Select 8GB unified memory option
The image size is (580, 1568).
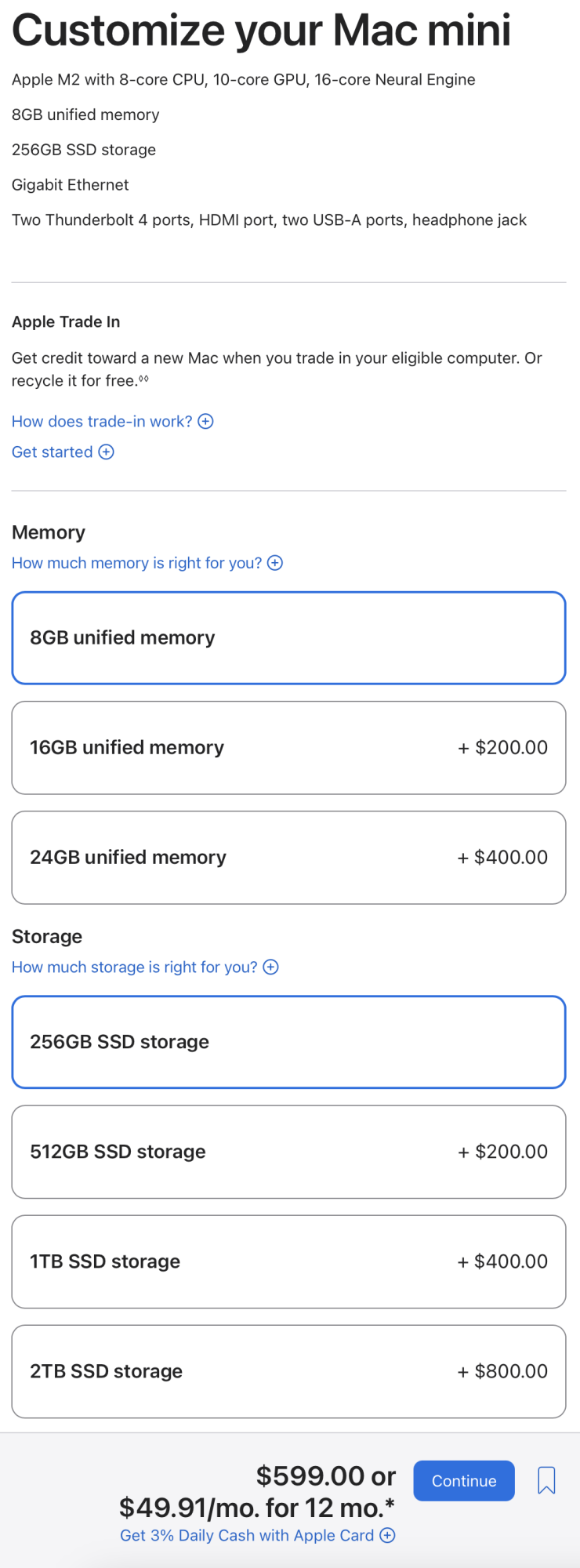(288, 638)
